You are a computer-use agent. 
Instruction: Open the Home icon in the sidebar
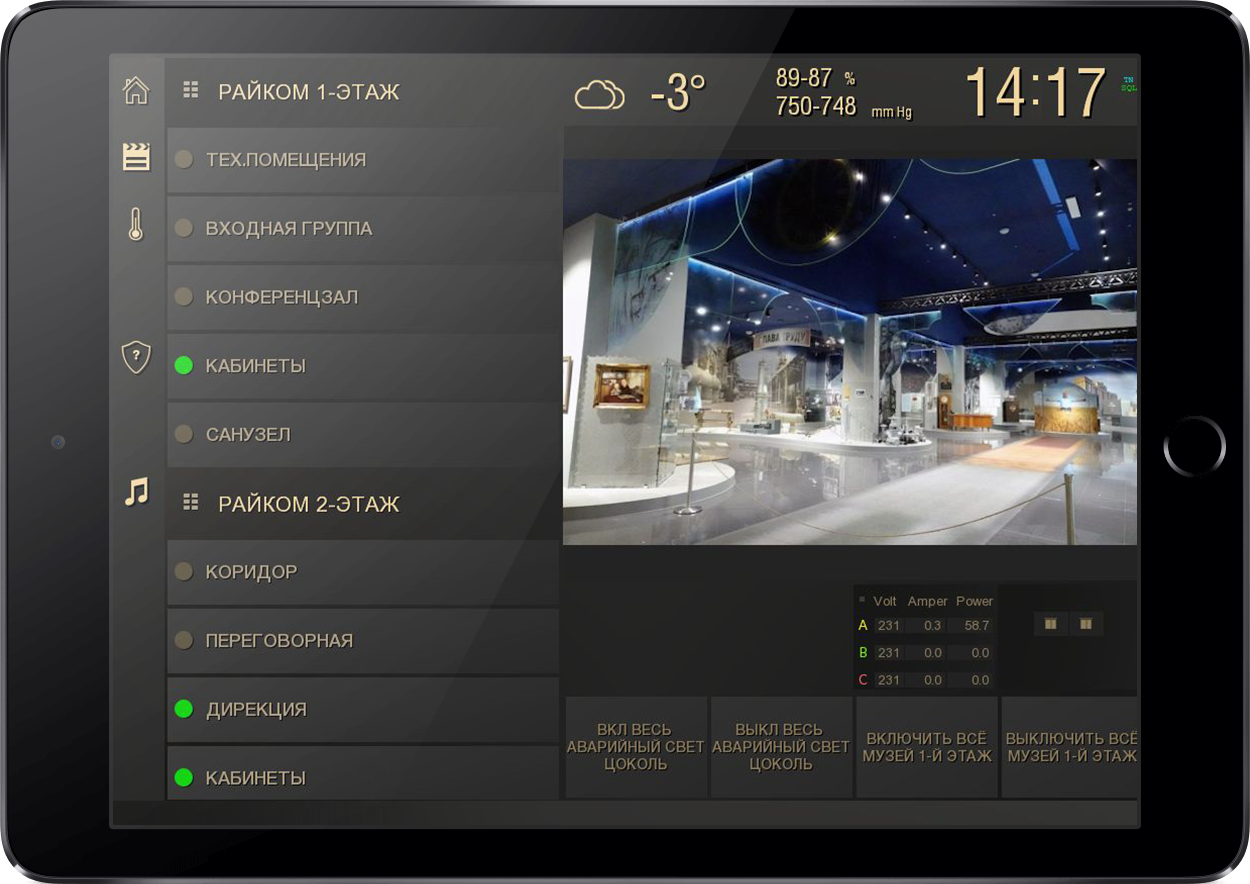click(136, 91)
